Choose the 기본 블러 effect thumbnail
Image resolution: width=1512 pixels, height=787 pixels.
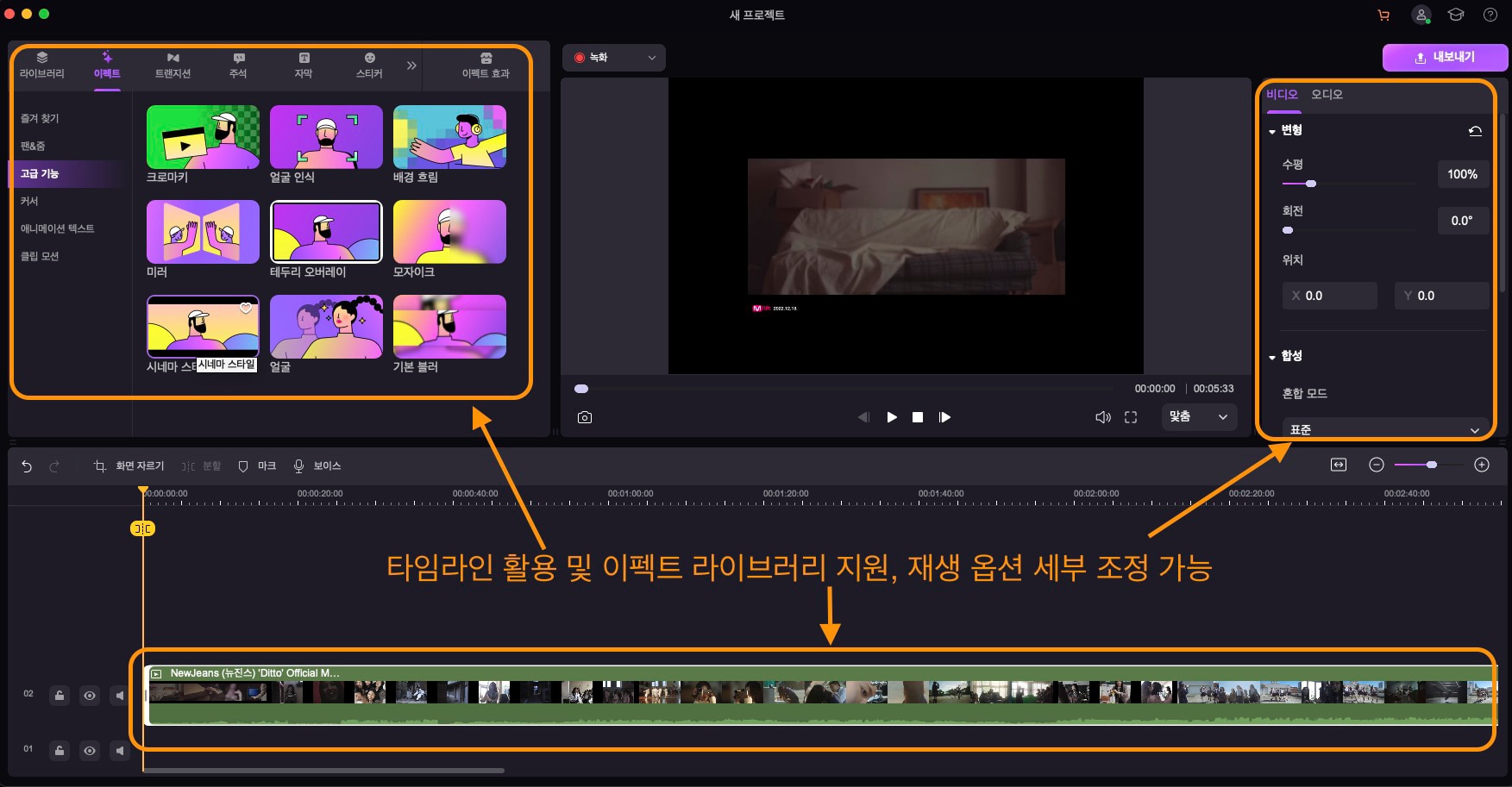pos(449,327)
